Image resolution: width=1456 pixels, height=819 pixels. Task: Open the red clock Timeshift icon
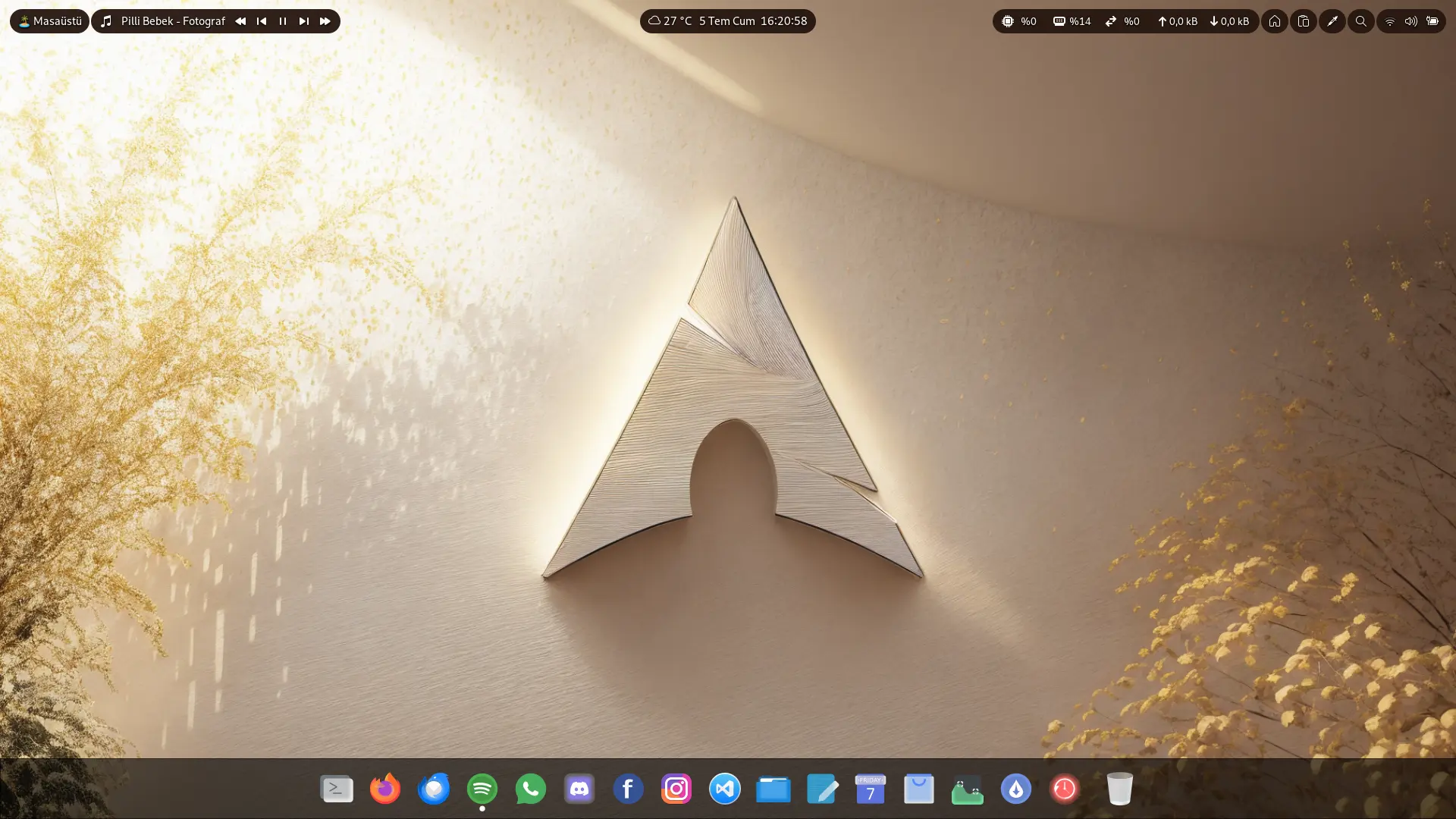click(1065, 789)
